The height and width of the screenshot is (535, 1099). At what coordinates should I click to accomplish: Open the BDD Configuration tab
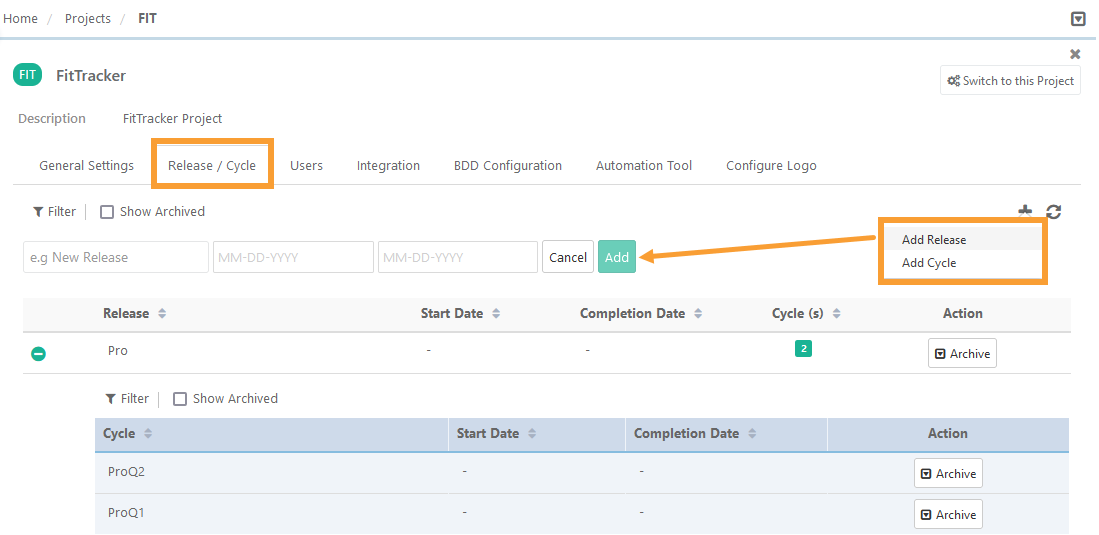coord(507,166)
